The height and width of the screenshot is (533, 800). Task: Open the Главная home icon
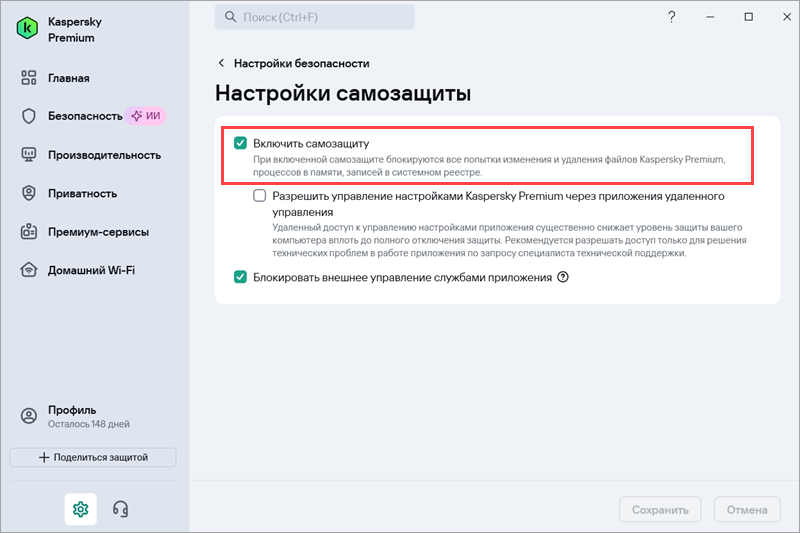29,78
